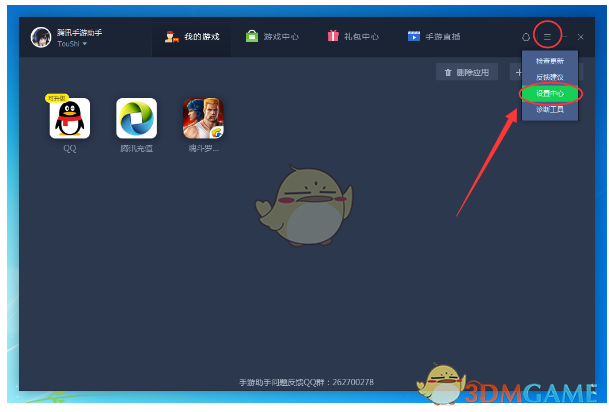
Task: Click the hamburger menu icon
Action: [x=547, y=37]
